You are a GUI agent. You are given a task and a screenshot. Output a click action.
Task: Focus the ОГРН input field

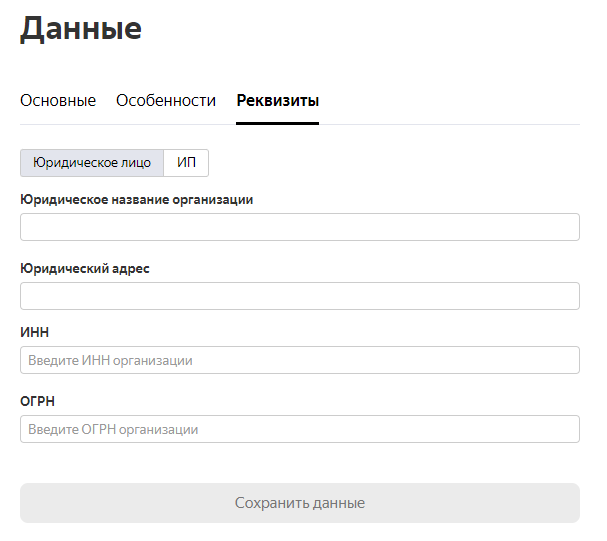(300, 429)
